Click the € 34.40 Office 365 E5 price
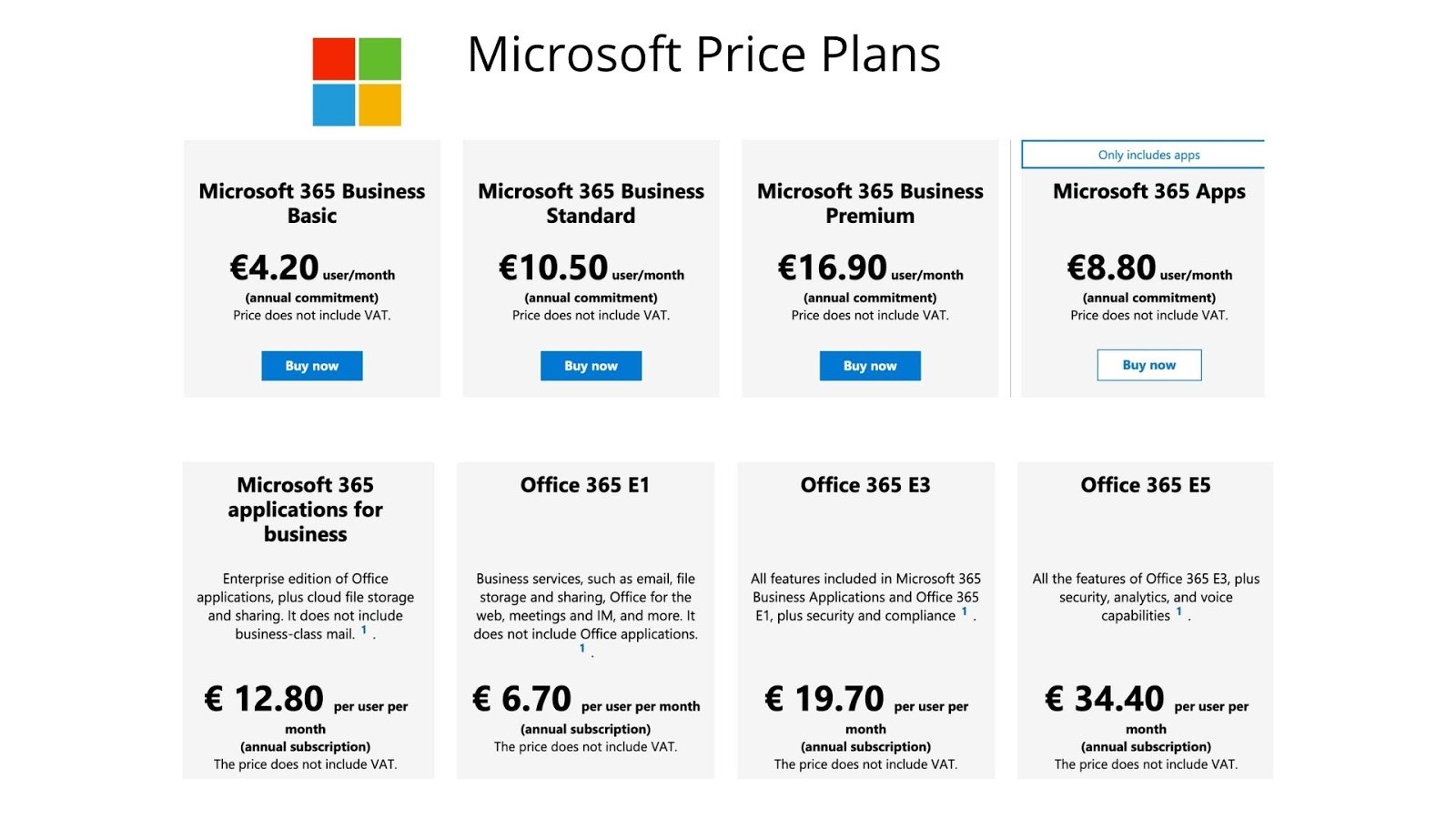This screenshot has height=819, width=1456. tap(1146, 699)
